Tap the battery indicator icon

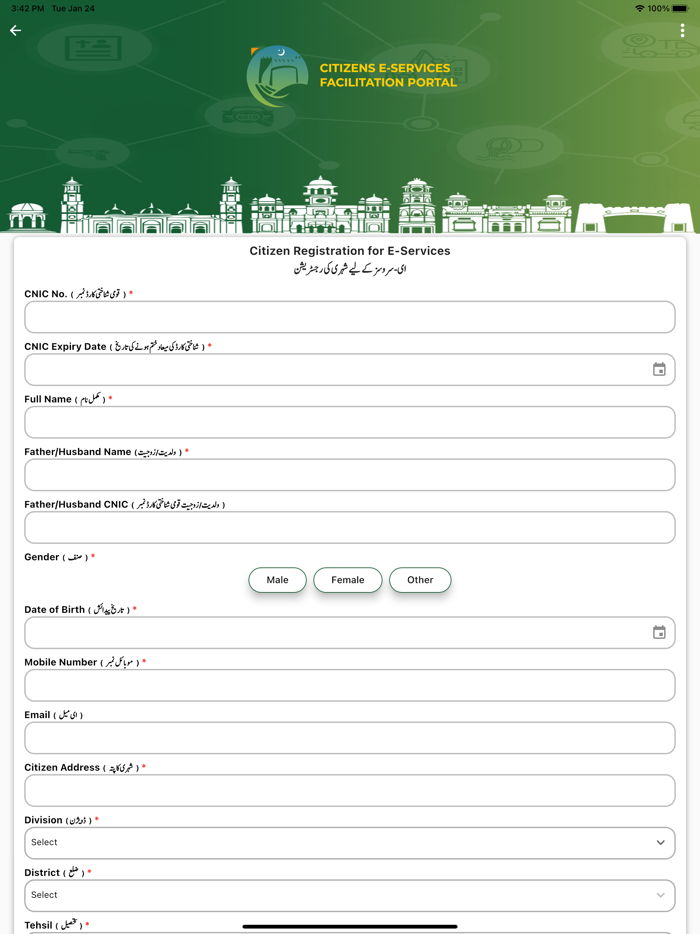click(x=680, y=8)
